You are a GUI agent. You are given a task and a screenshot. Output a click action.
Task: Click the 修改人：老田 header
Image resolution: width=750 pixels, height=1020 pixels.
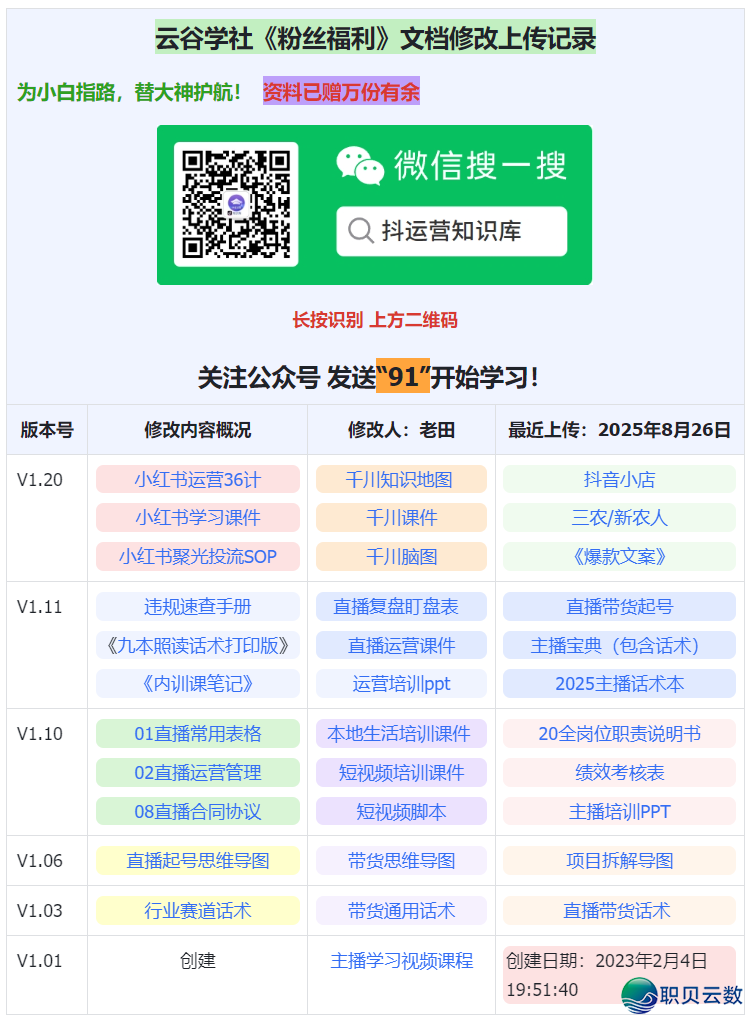401,429
